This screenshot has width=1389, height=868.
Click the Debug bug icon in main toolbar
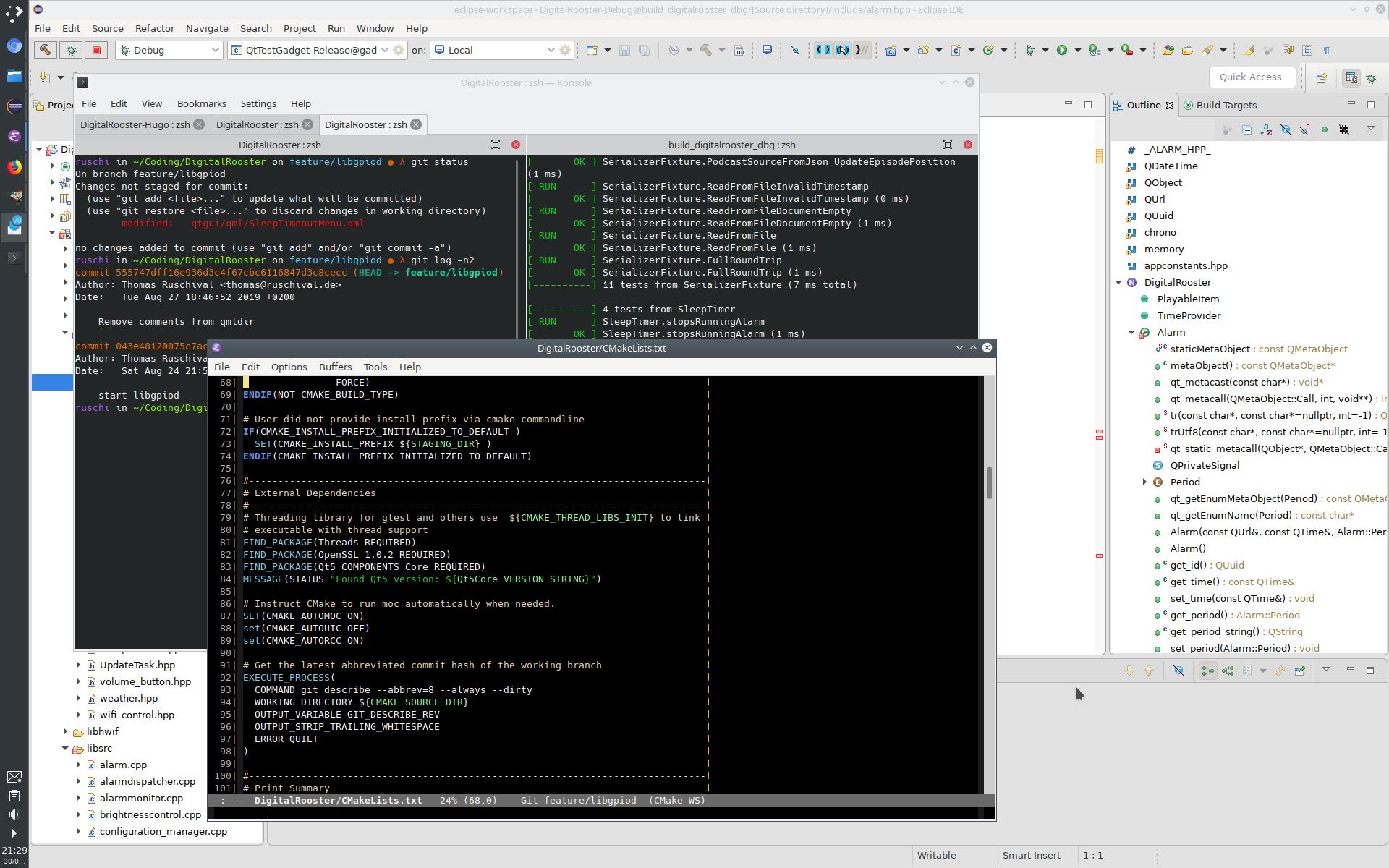click(1029, 50)
